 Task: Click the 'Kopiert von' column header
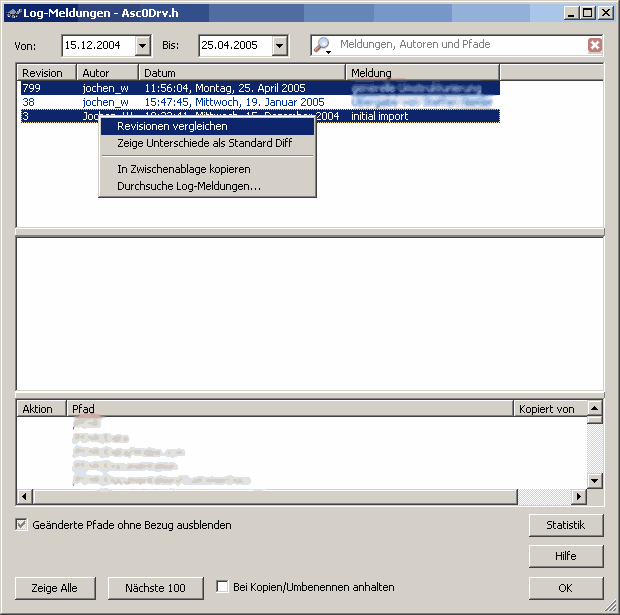click(550, 409)
